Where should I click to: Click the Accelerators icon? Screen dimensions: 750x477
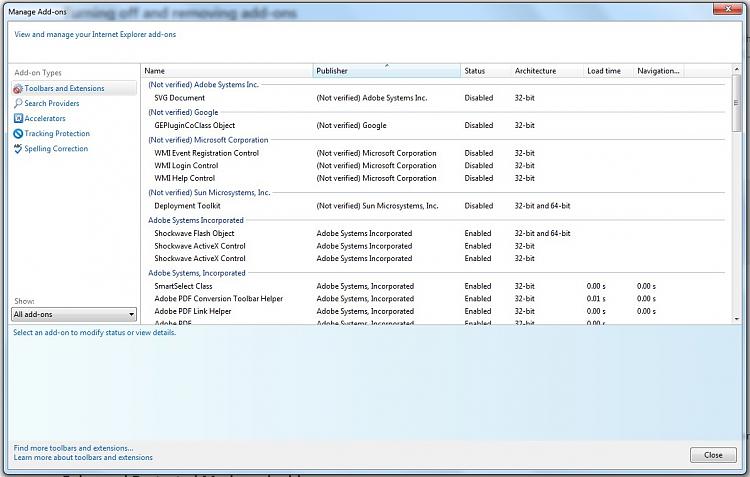18,118
